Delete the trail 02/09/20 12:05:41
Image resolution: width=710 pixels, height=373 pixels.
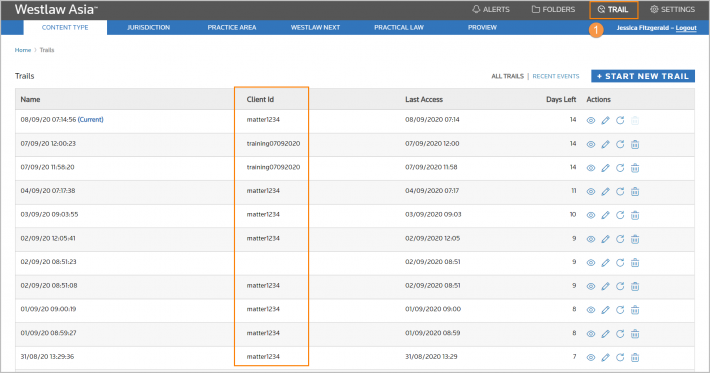coord(635,239)
